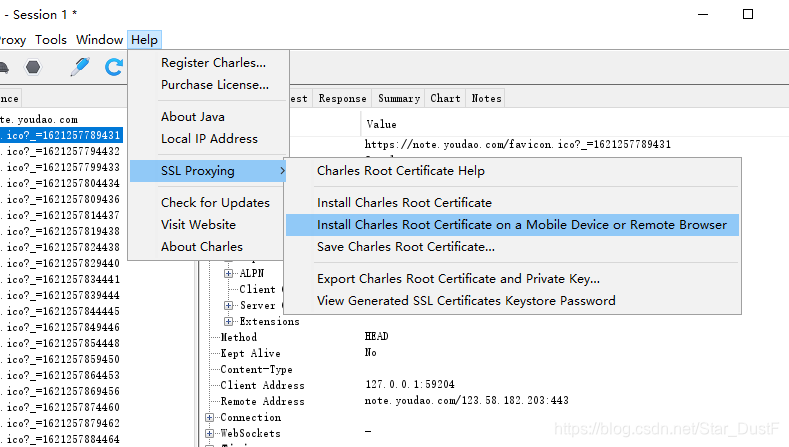The image size is (789, 447).
Task: Install Root Certificate on Mobile Device option
Action: point(512,225)
